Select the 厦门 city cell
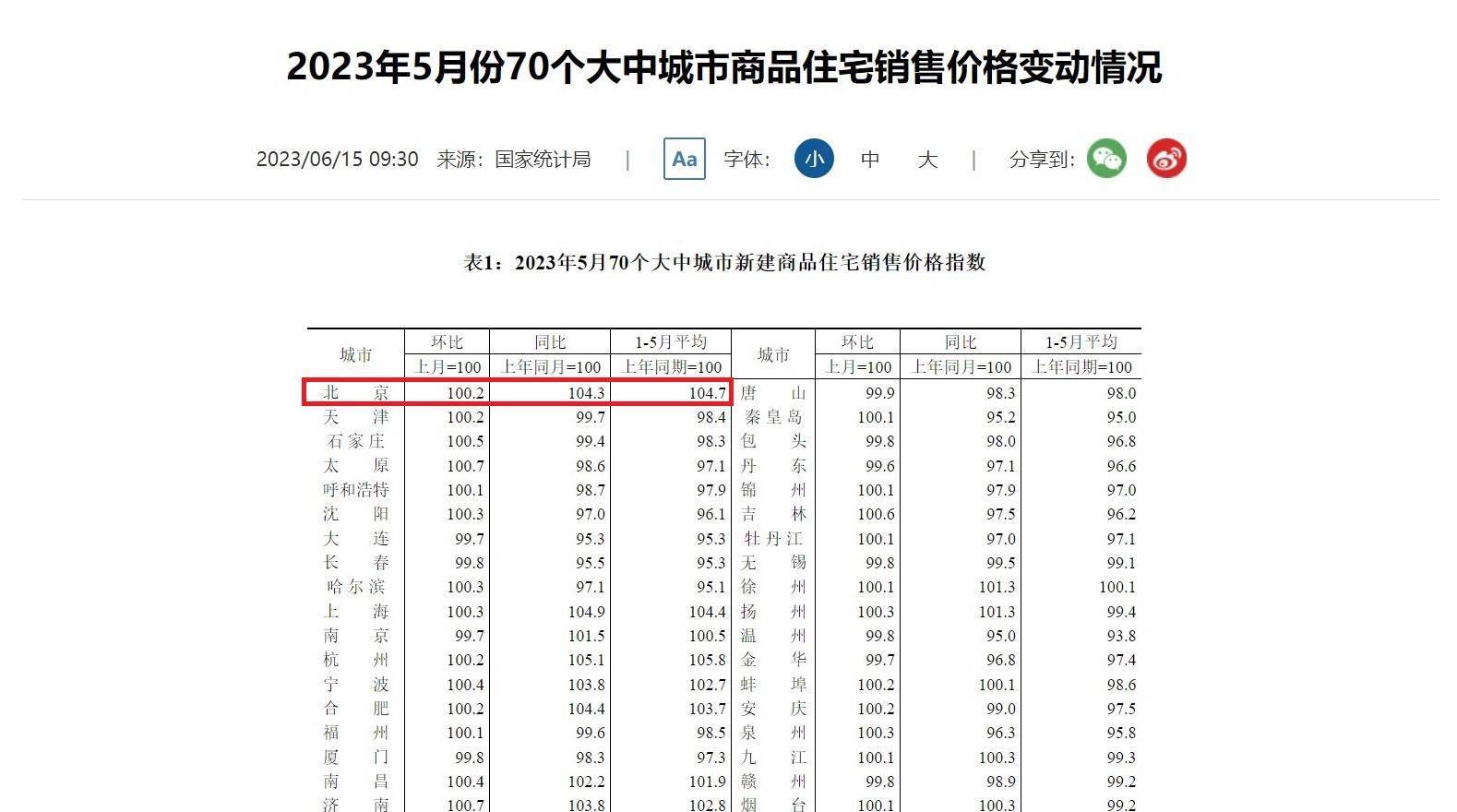1457x812 pixels. coord(355,757)
